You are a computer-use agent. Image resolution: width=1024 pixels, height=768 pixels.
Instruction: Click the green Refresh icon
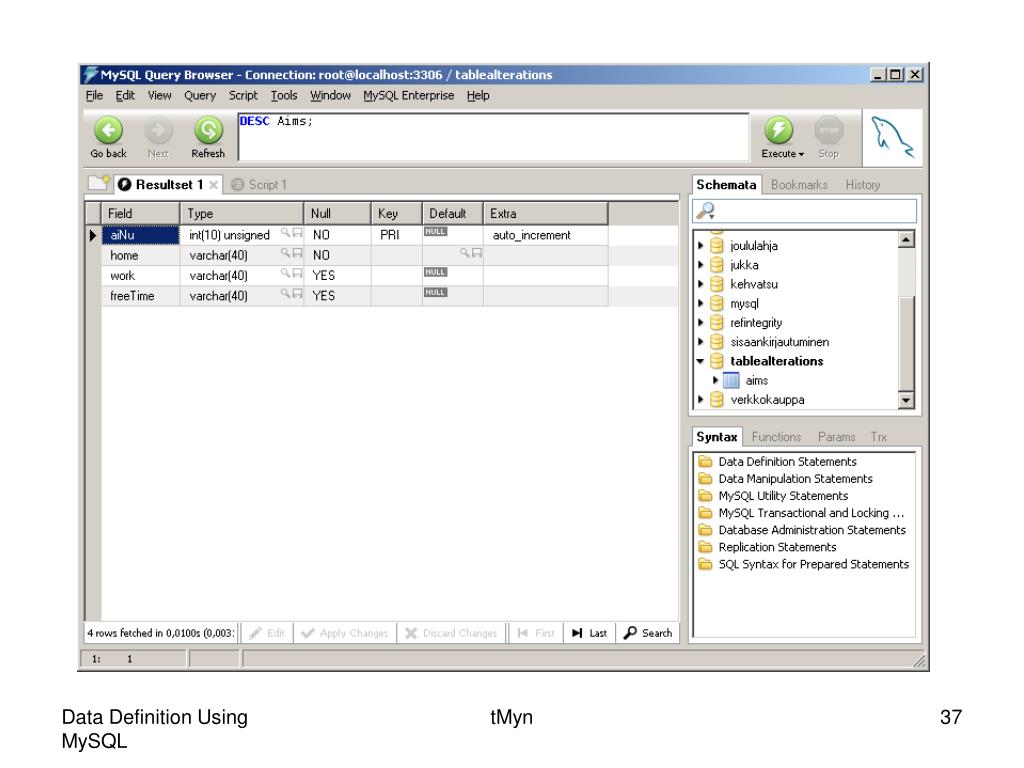(208, 130)
